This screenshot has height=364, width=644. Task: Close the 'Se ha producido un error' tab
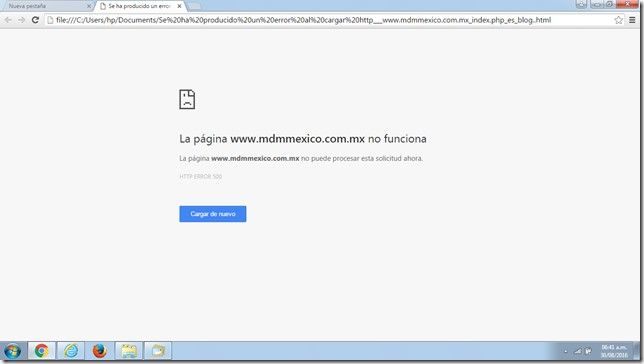(x=179, y=6)
